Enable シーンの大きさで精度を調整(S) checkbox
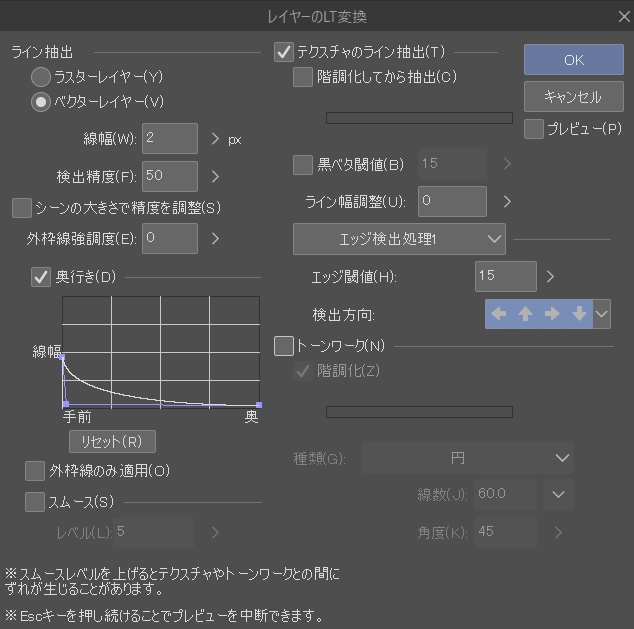The image size is (634, 629). coord(22,208)
